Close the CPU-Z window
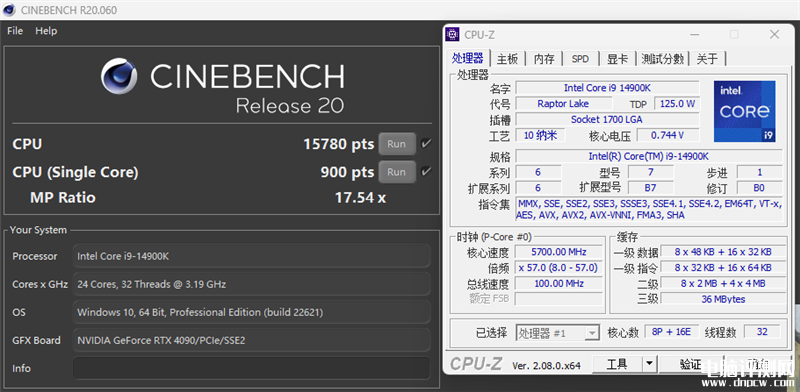800x392 pixels. 774,34
